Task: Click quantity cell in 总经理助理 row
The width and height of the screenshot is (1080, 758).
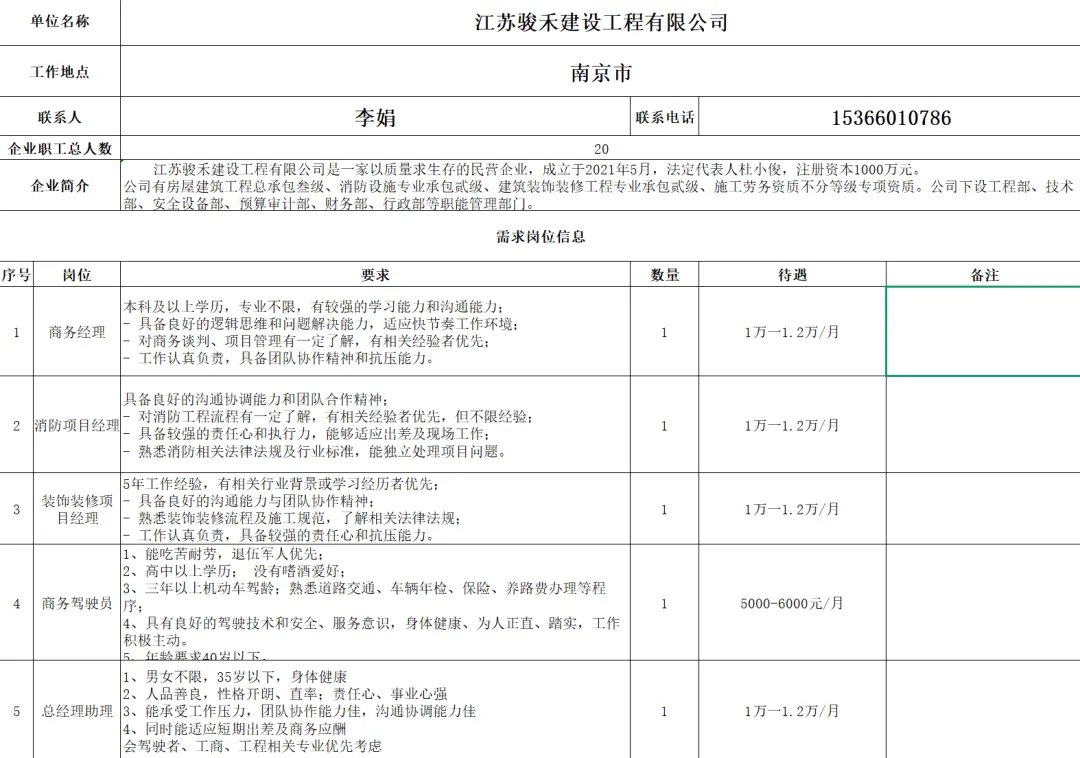Action: 665,710
